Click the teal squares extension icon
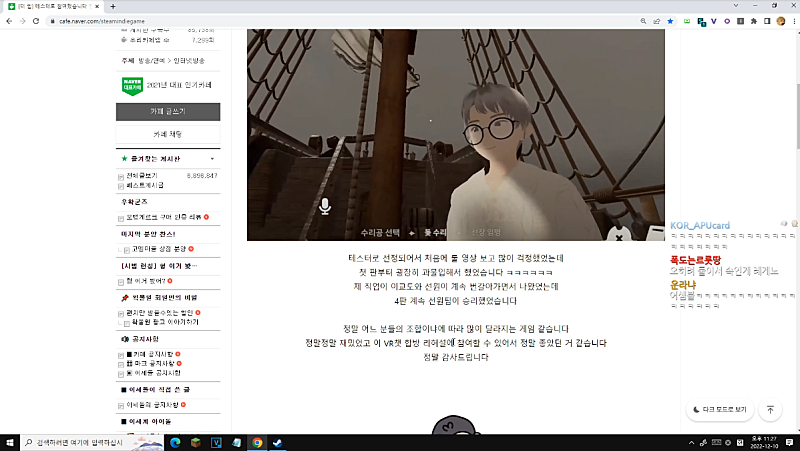The height and width of the screenshot is (451, 800). tap(702, 21)
